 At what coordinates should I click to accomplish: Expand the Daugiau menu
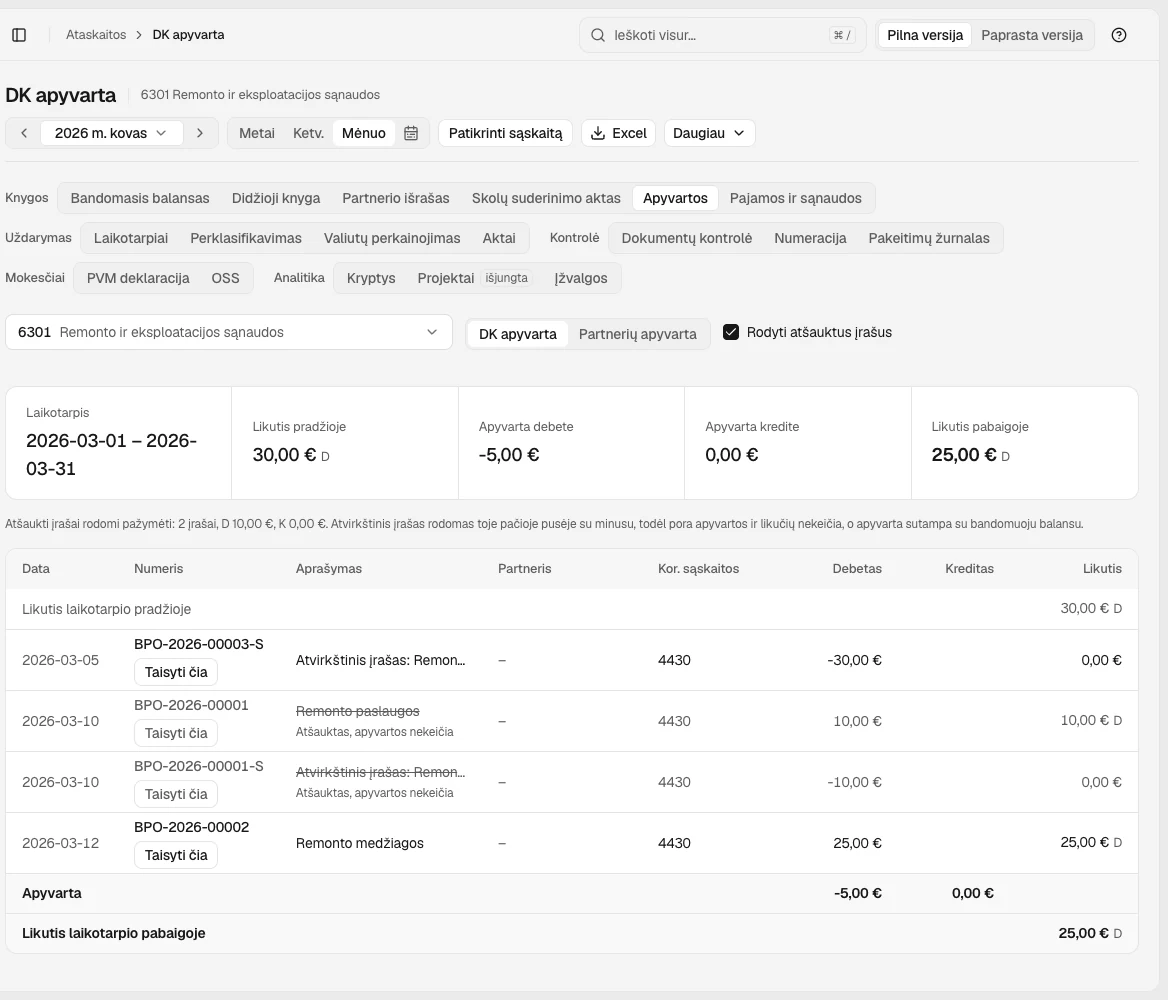click(709, 133)
